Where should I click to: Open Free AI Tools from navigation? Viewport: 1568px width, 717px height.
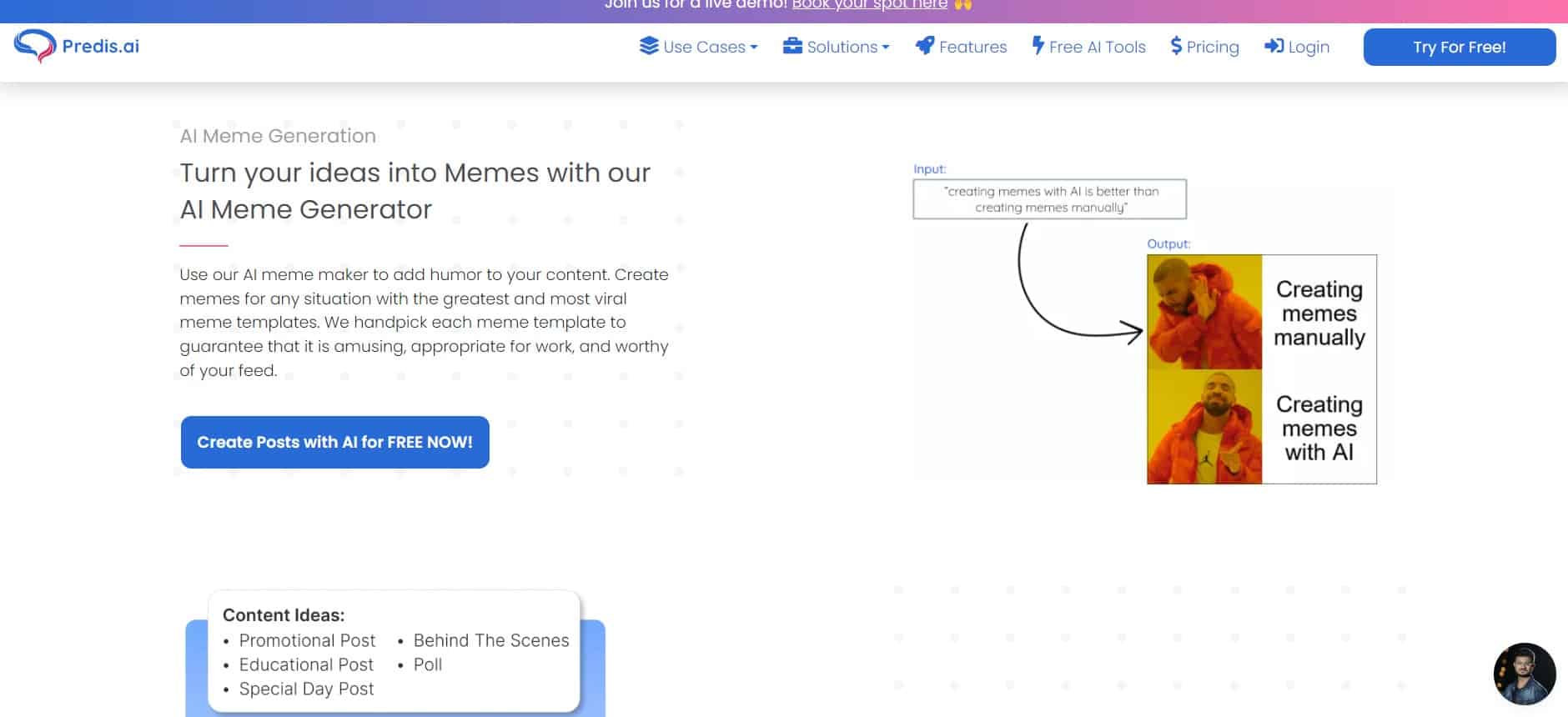[x=1097, y=47]
